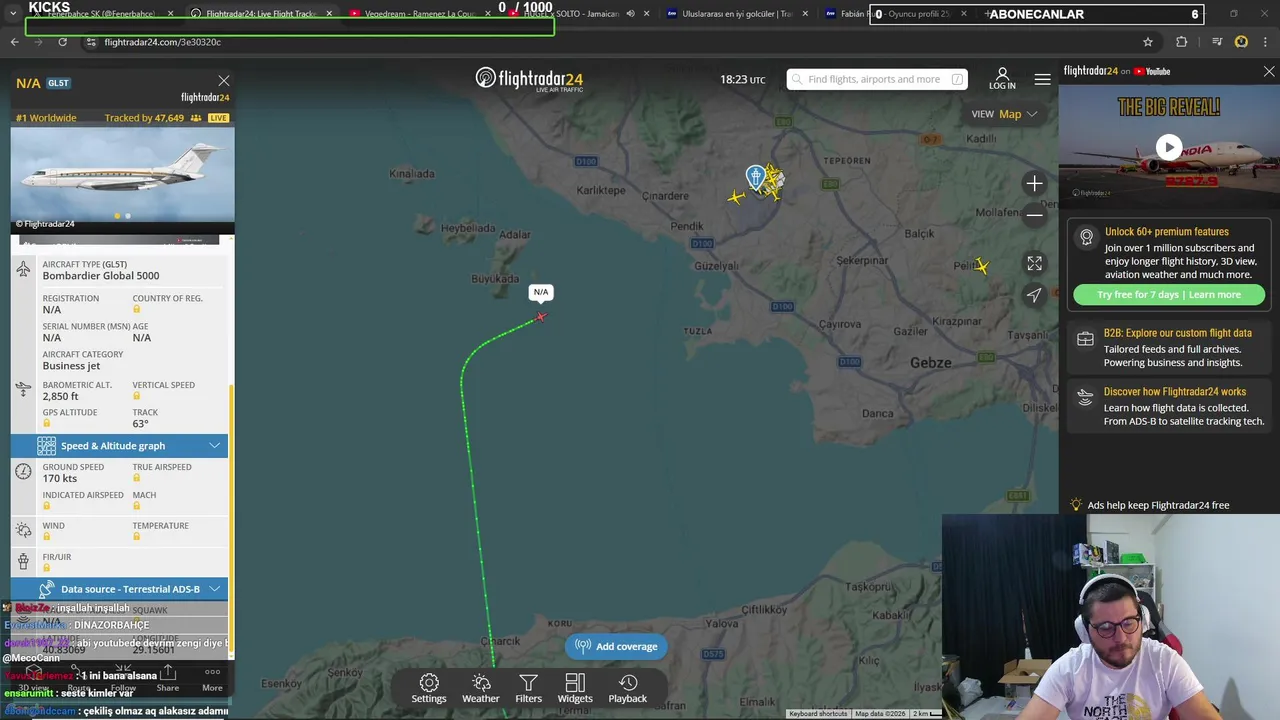Image resolution: width=1280 pixels, height=720 pixels.
Task: Click lock icon under Temperature
Action: coord(137,537)
